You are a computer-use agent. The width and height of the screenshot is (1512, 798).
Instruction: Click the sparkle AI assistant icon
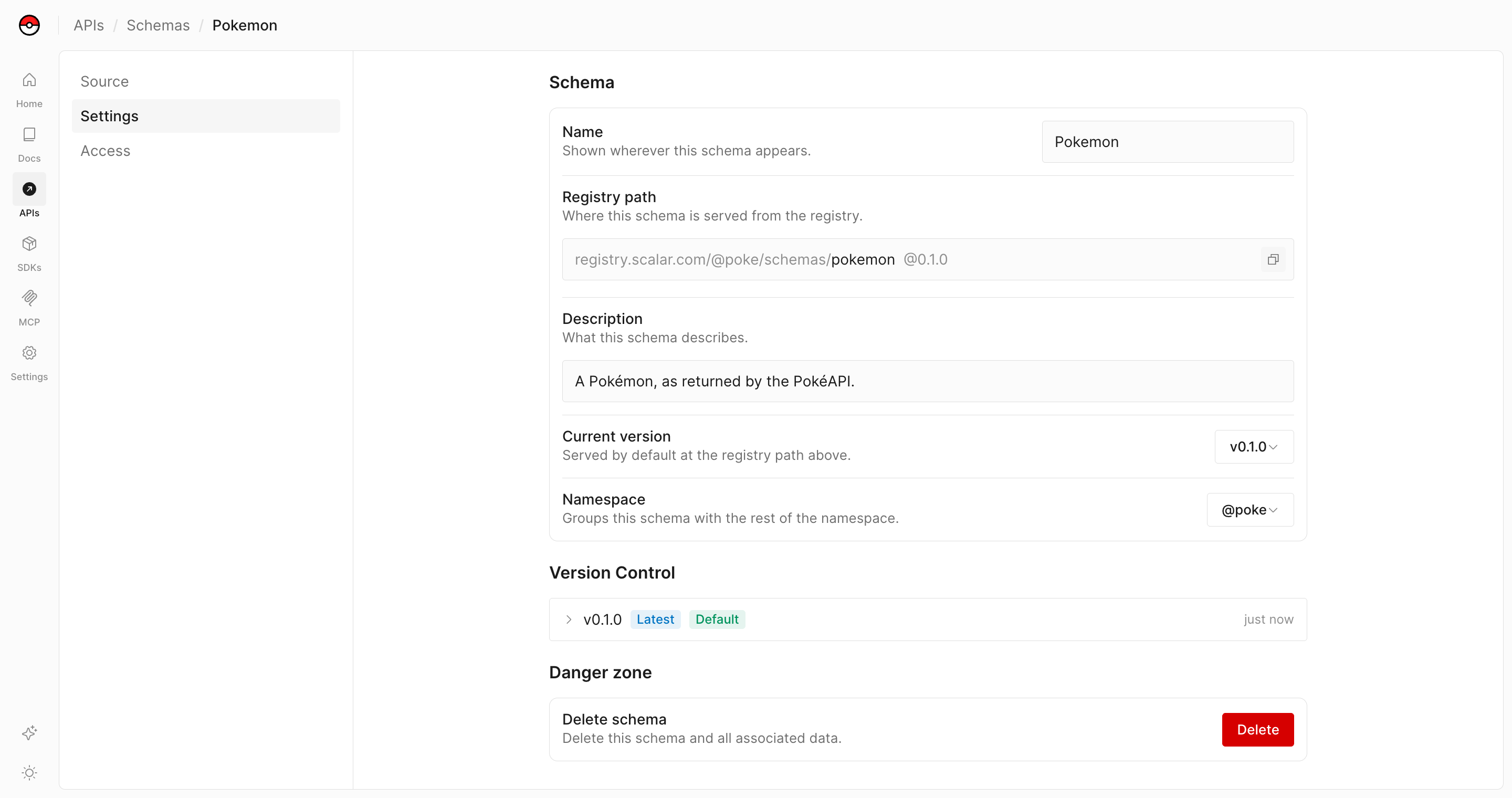pos(29,732)
